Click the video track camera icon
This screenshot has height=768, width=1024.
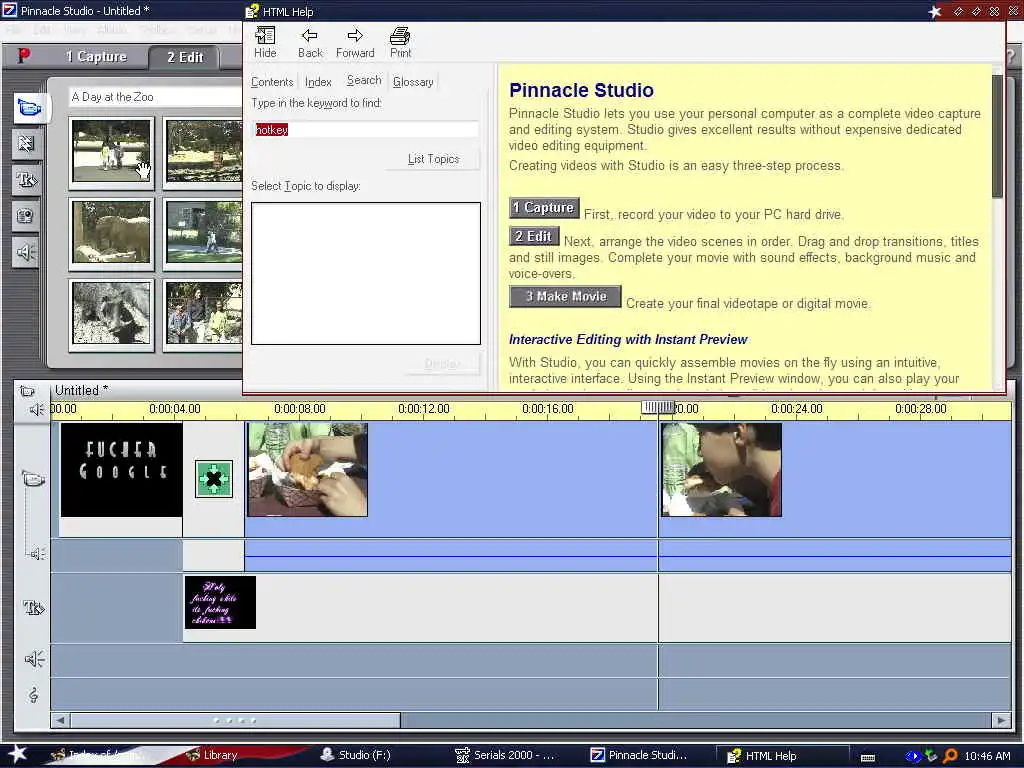point(33,479)
